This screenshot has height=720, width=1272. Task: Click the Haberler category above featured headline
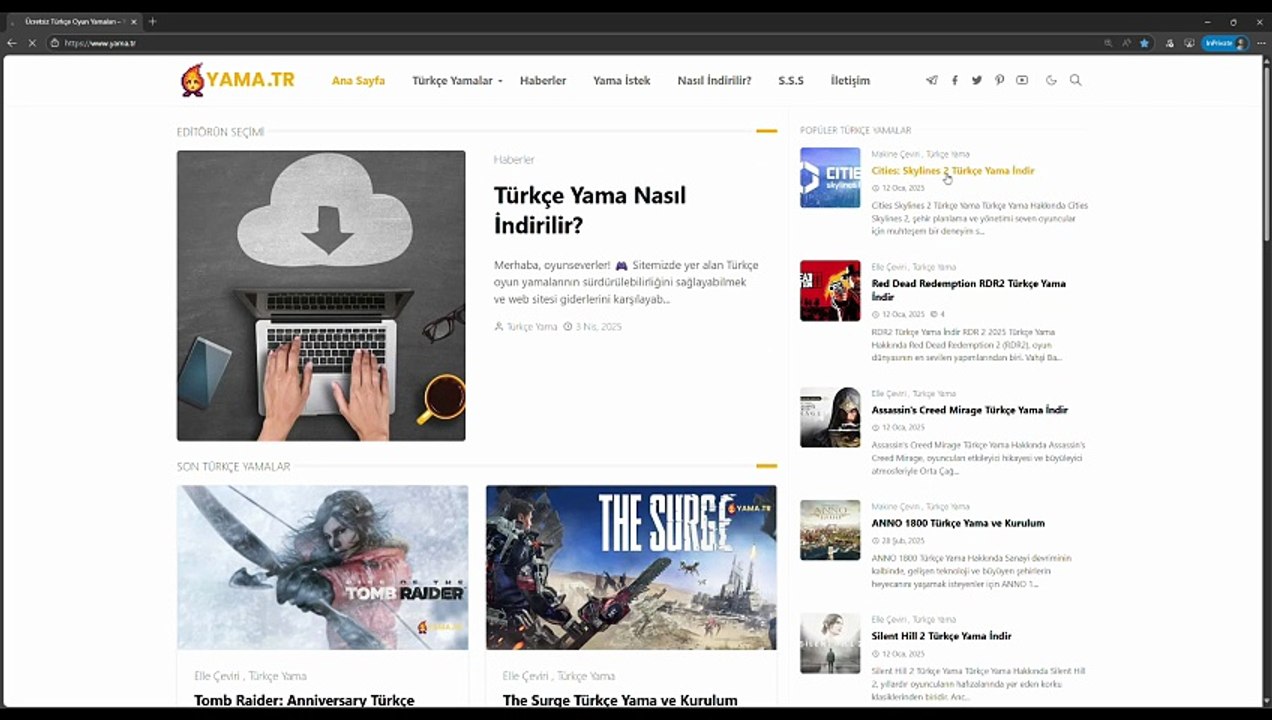[x=514, y=159]
